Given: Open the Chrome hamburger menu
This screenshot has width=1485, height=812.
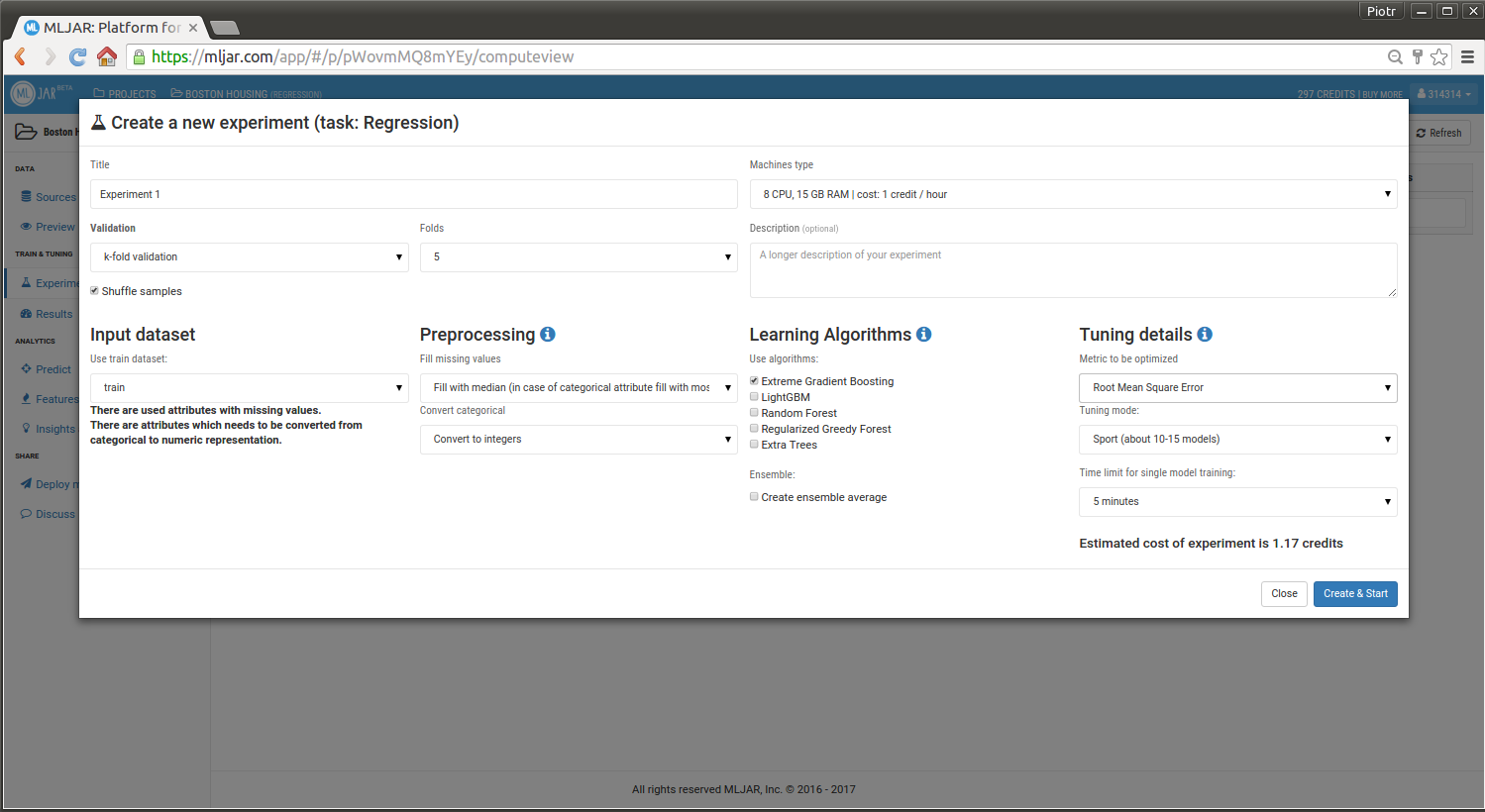Looking at the screenshot, I should [x=1467, y=56].
